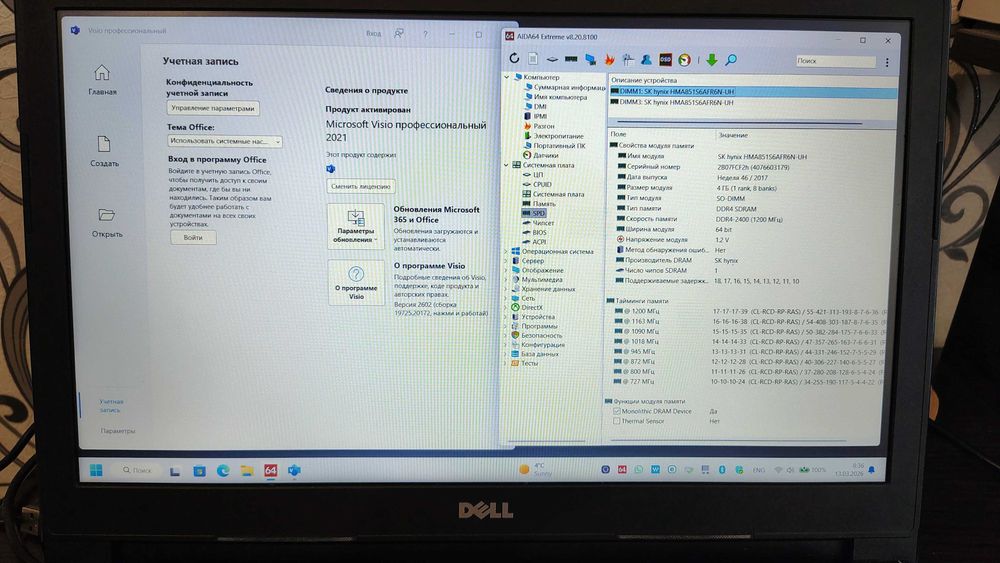The width and height of the screenshot is (1000, 563).
Task: Open Параметры обновления dropdown button in Visio
Action: point(355,226)
